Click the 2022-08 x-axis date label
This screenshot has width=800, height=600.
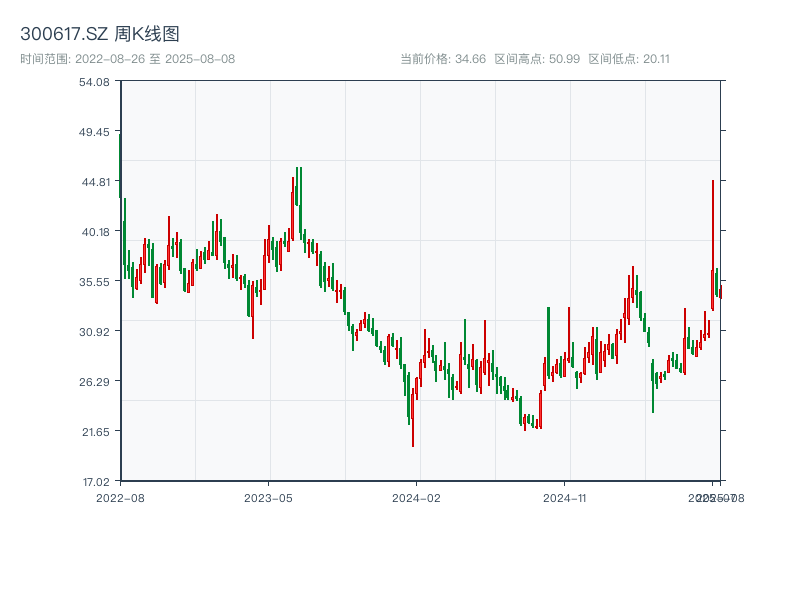(x=120, y=497)
